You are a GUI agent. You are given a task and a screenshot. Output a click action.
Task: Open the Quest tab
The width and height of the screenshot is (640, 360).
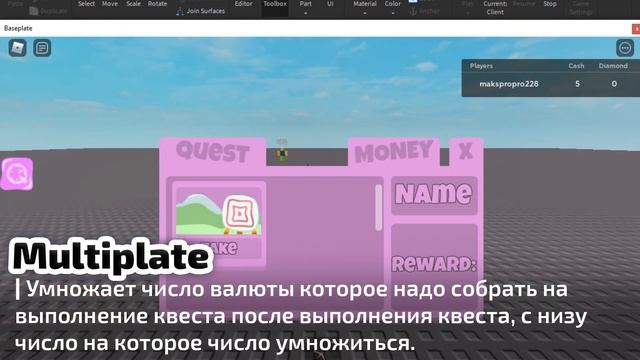pos(213,152)
